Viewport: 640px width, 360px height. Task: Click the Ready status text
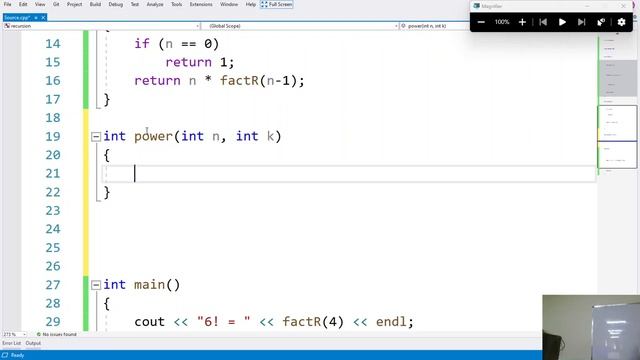(x=17, y=355)
